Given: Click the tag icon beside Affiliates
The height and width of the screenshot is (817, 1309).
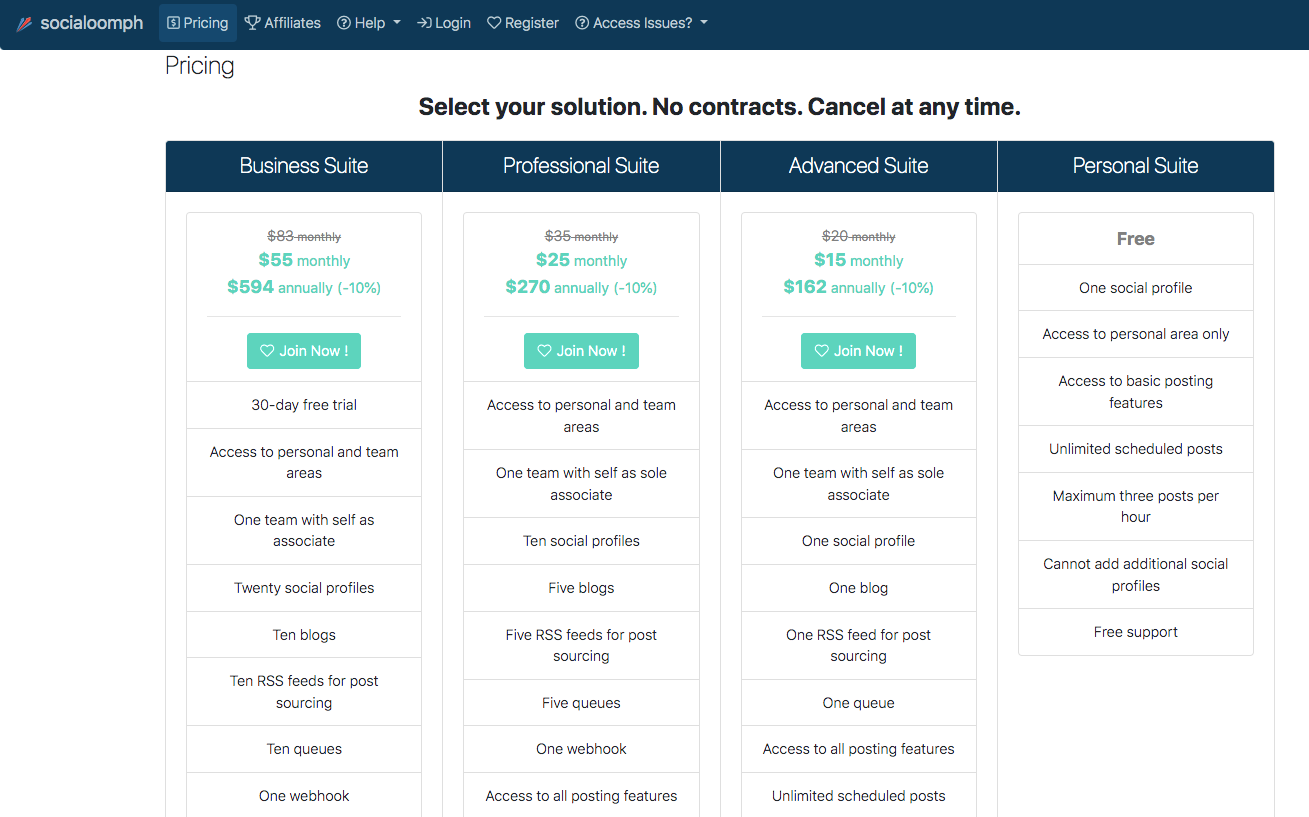Looking at the screenshot, I should tap(253, 22).
